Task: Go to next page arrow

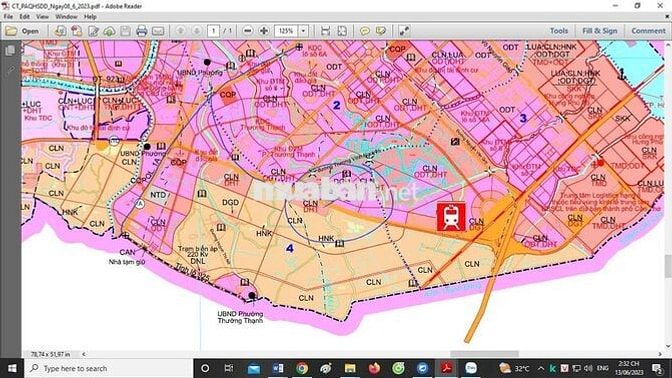Action: tap(197, 31)
